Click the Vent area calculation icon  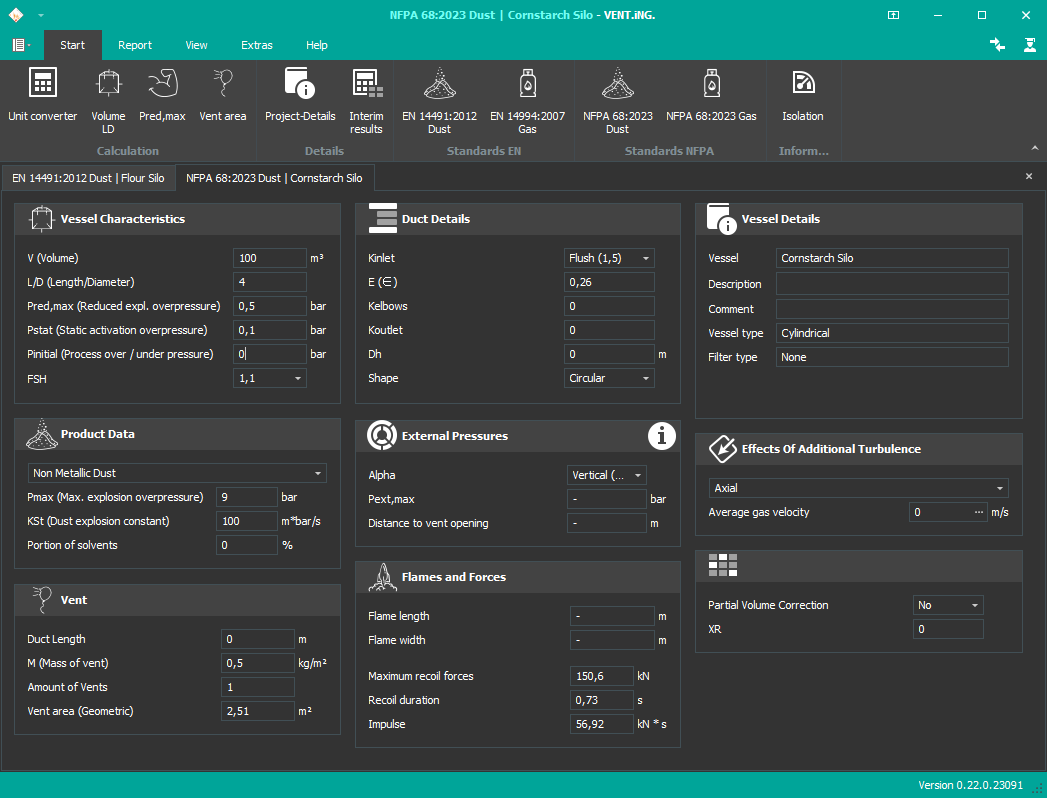(x=222, y=97)
